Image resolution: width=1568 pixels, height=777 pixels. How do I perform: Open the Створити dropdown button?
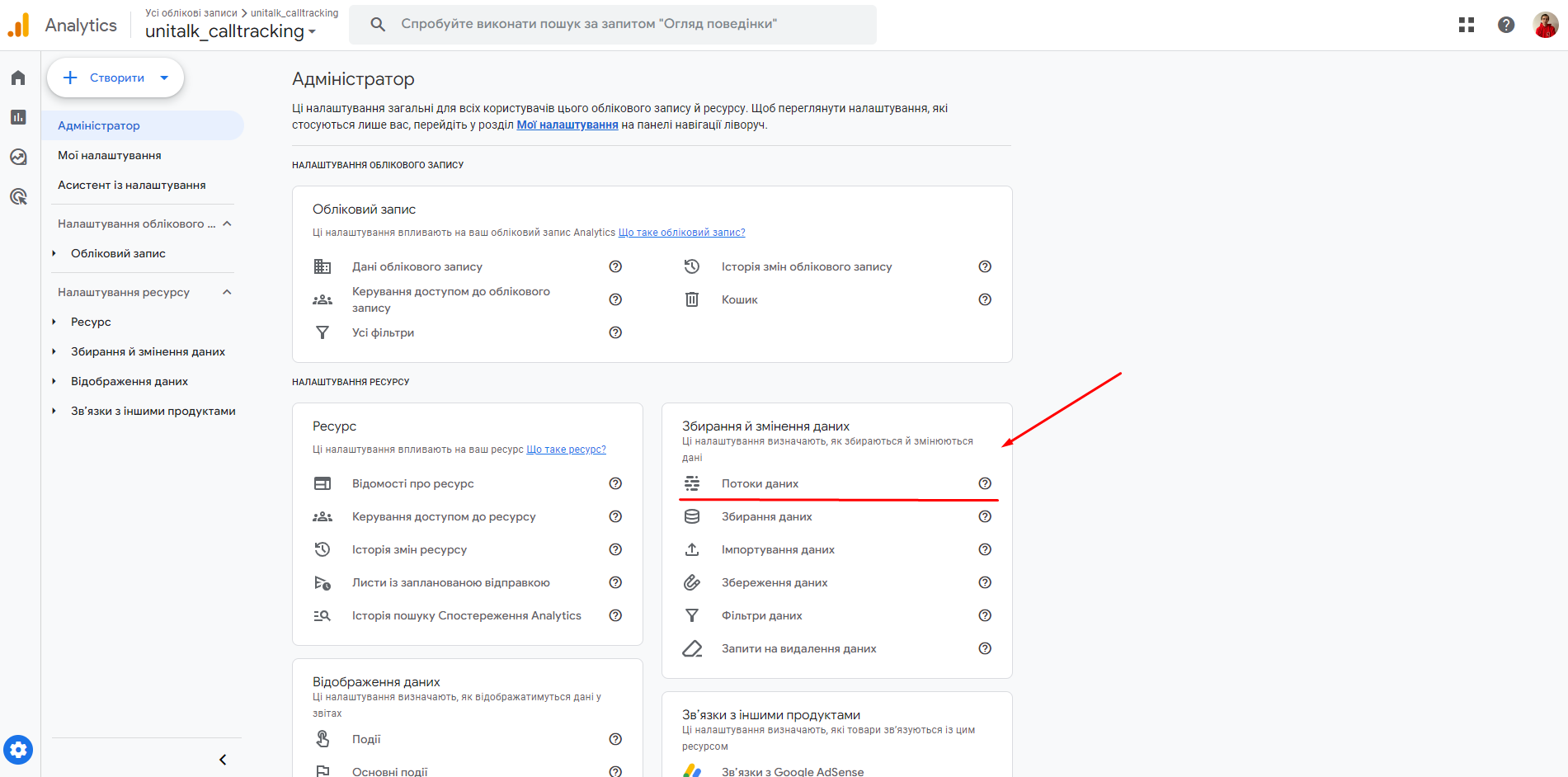pyautogui.click(x=115, y=78)
